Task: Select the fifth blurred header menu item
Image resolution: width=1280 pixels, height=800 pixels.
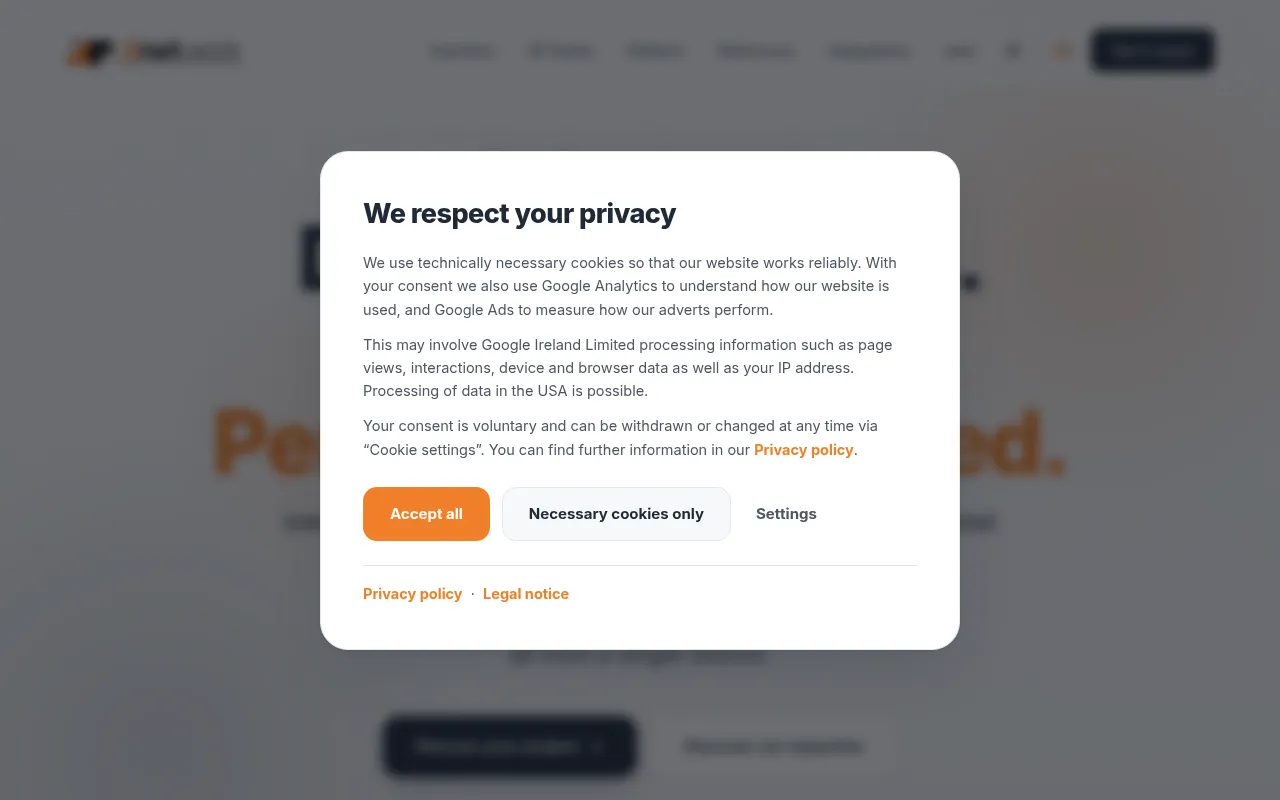Action: [x=869, y=51]
